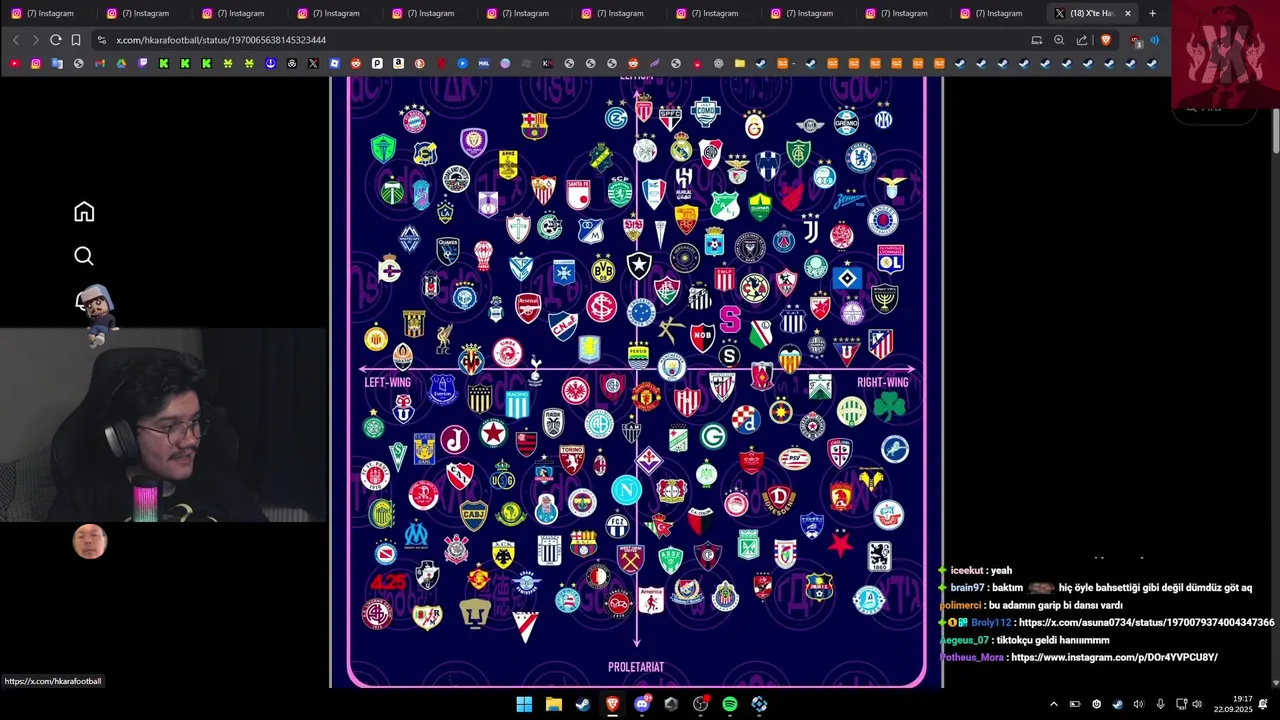Open the site settings icon in address bar

pyautogui.click(x=101, y=40)
